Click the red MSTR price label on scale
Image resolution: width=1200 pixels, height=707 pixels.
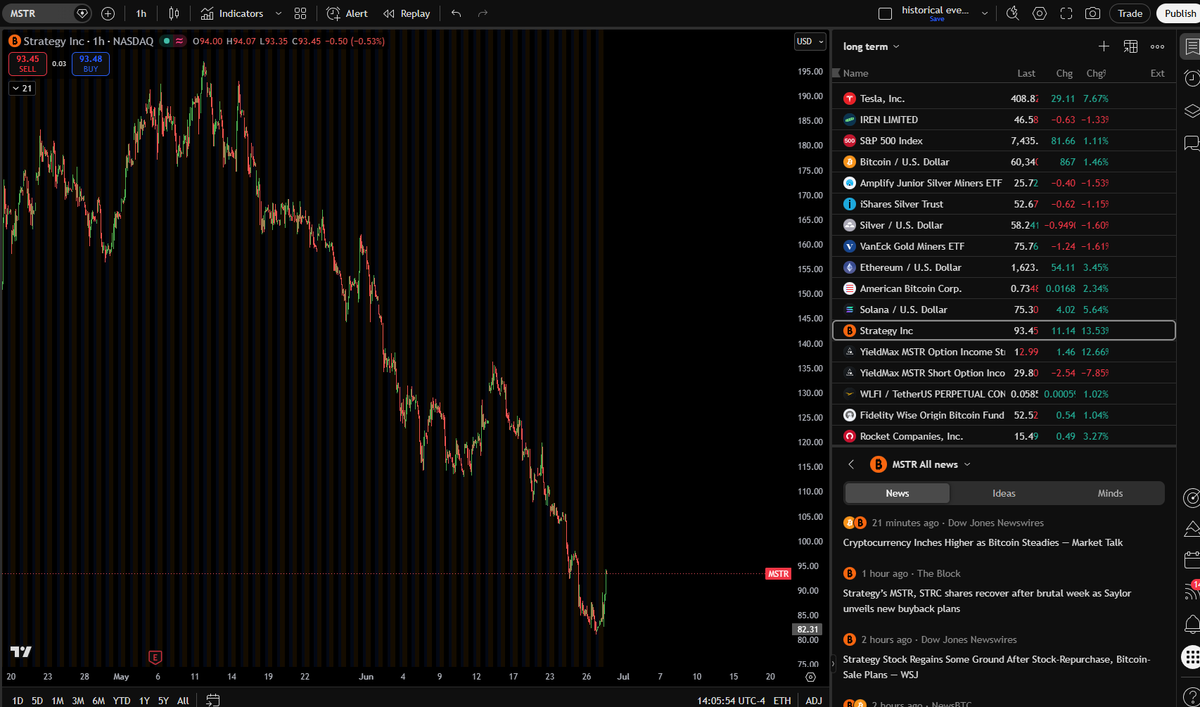[778, 574]
